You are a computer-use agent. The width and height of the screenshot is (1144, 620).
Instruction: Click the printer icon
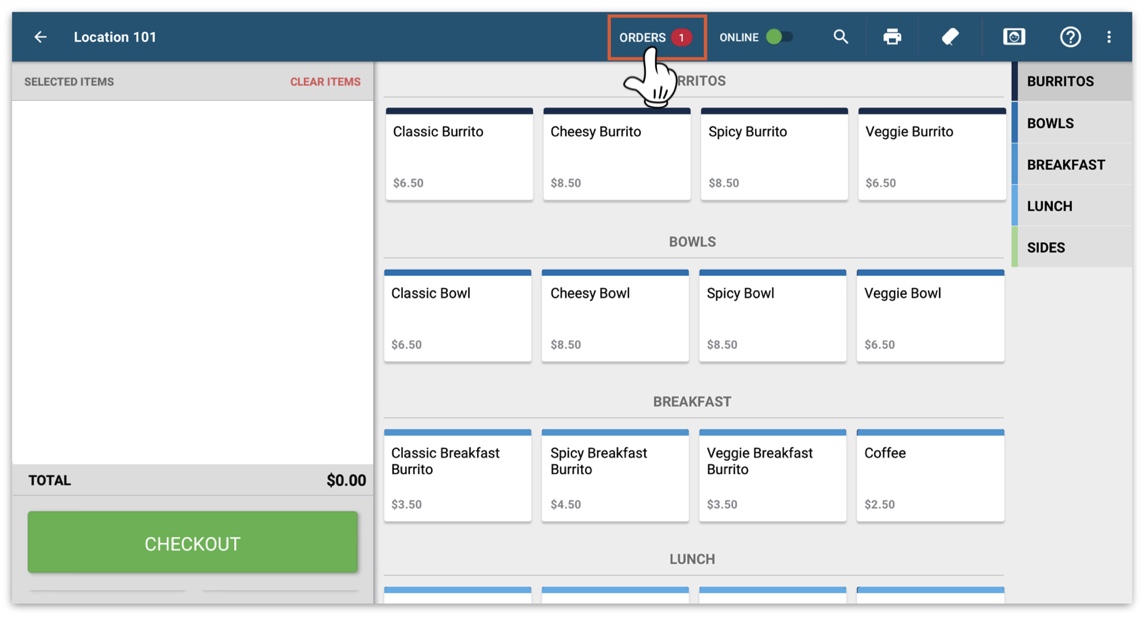tap(892, 36)
